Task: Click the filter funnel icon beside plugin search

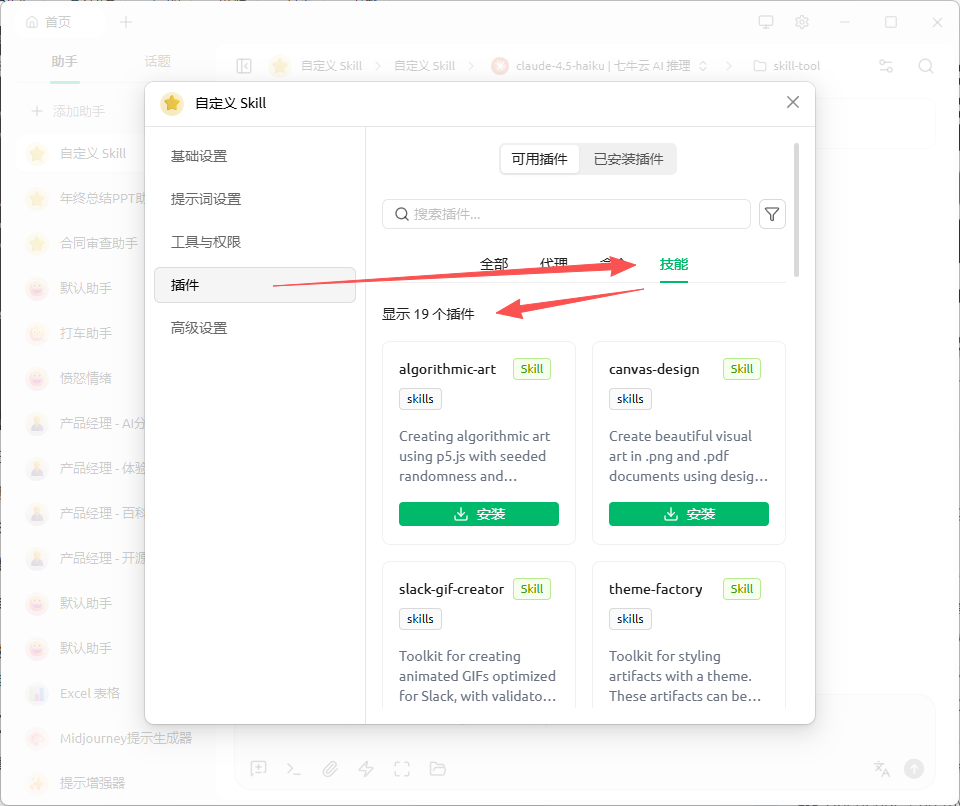Action: 772,214
